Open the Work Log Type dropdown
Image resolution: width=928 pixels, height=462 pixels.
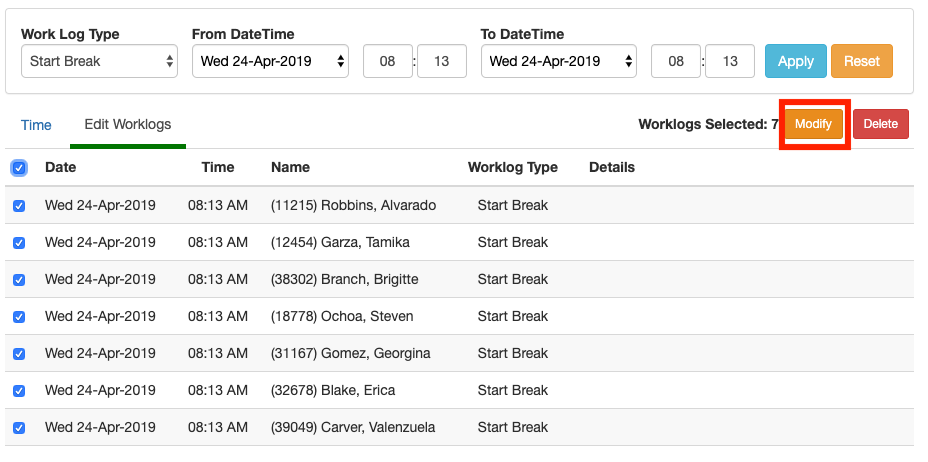[99, 61]
